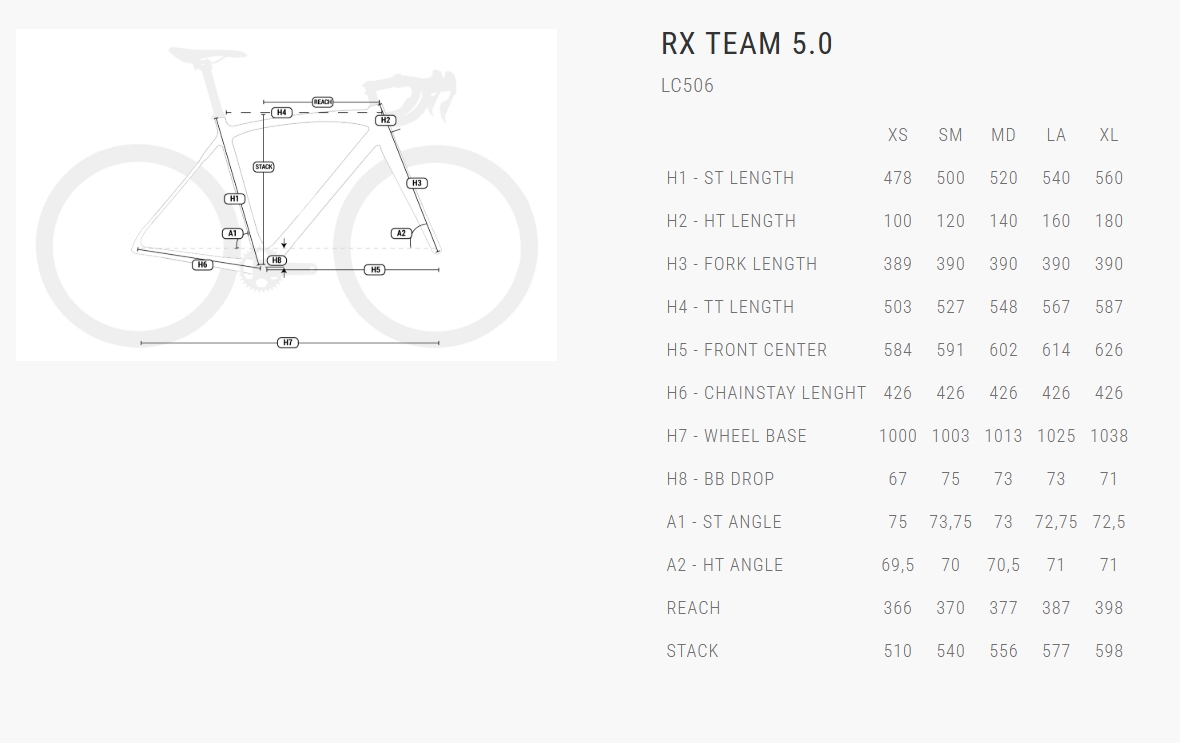Click the XL size column header
1180x745 pixels.
point(1109,135)
